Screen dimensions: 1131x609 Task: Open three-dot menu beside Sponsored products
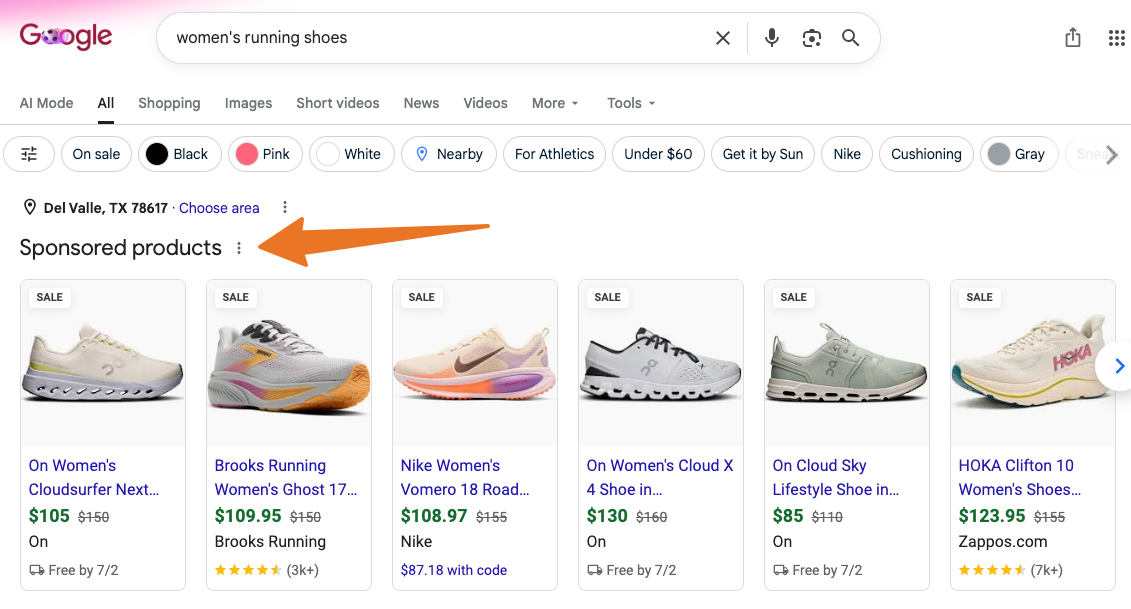[x=239, y=248]
